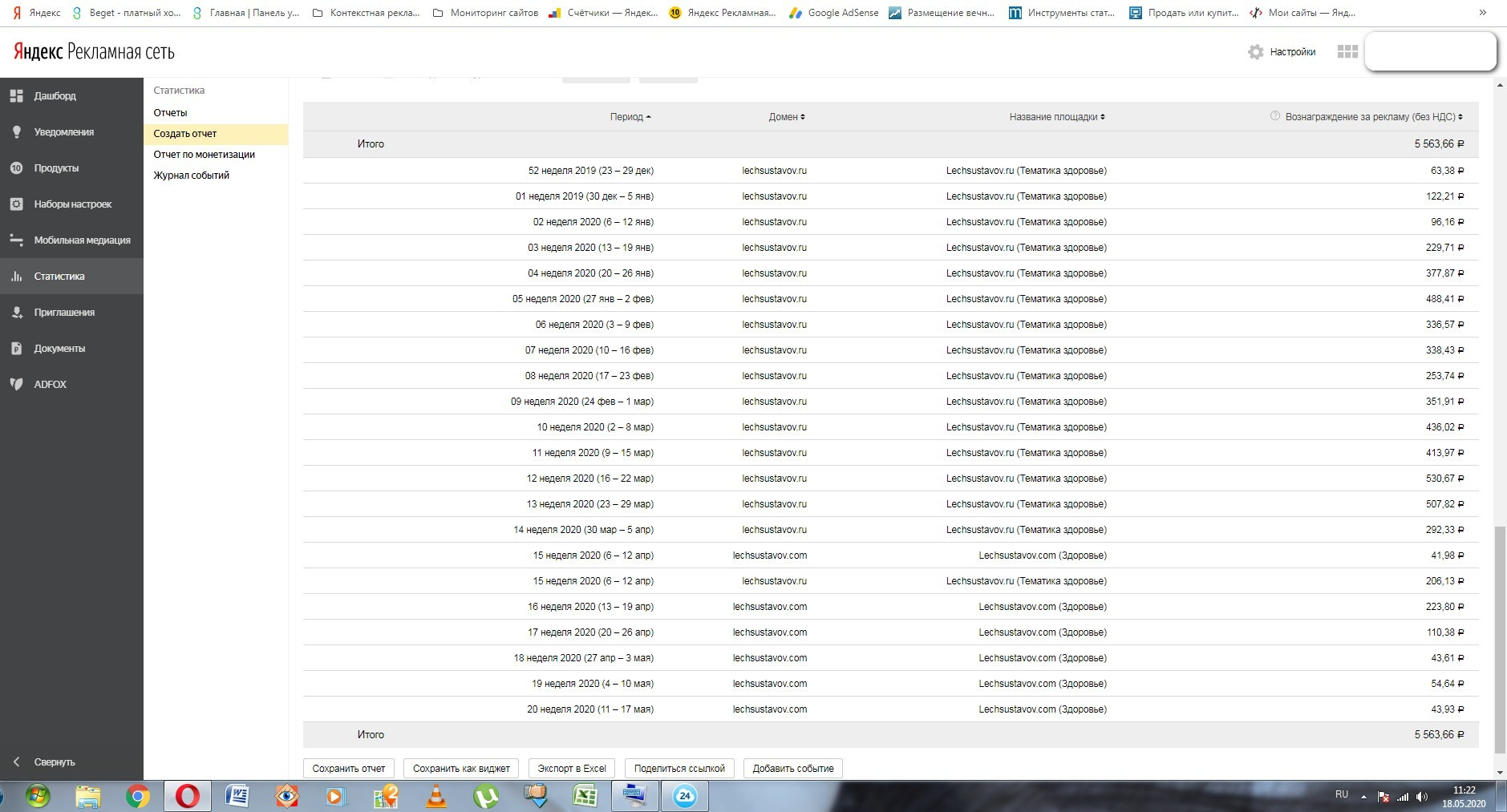Show help for Вознаграждение за рекламу column
Image resolution: width=1507 pixels, height=812 pixels.
click(x=1275, y=116)
